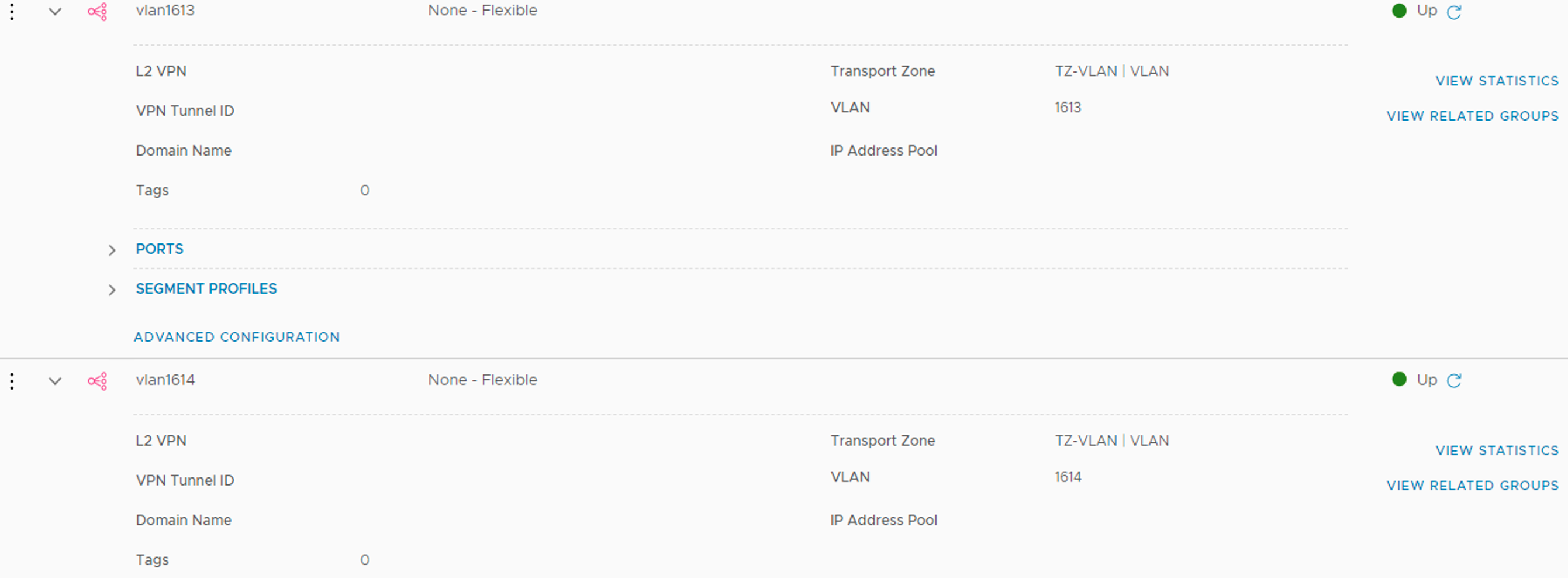This screenshot has width=1568, height=578.
Task: Expand the SEGMENT PROFILES section chevron
Action: (x=112, y=290)
